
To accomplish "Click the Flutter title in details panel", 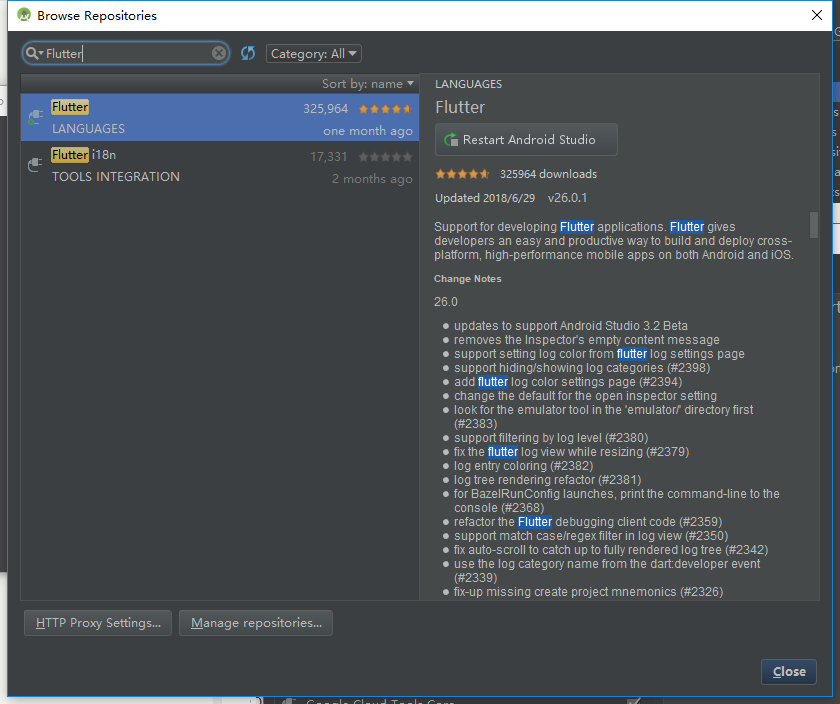I will 460,107.
